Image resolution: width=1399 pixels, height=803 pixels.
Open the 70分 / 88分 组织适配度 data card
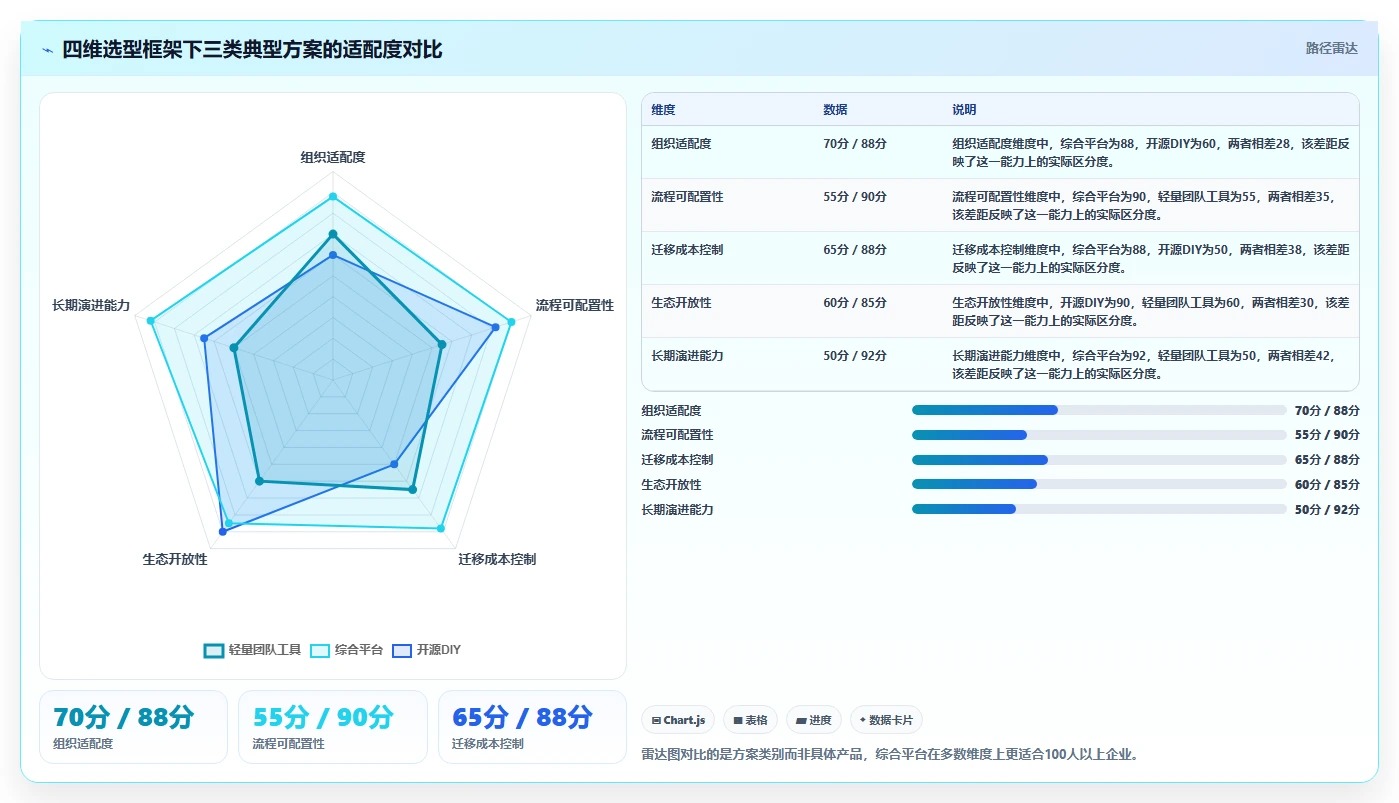point(133,727)
